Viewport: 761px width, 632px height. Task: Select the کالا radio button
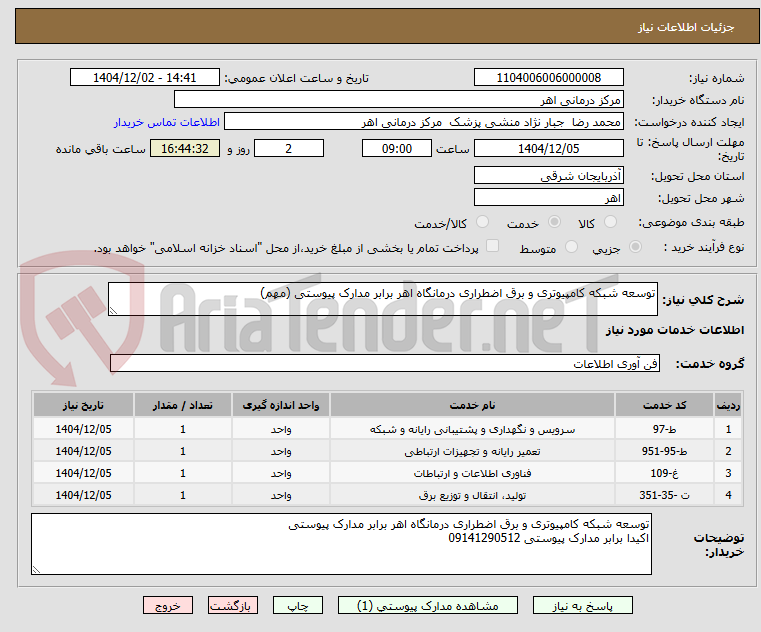(610, 222)
